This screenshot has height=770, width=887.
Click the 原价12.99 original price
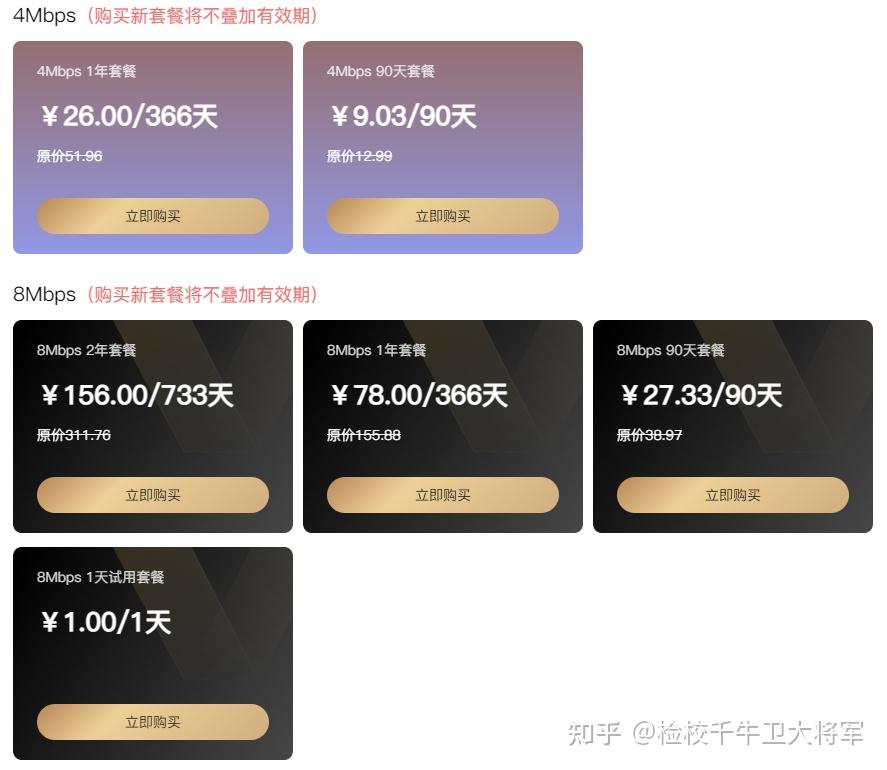[359, 156]
